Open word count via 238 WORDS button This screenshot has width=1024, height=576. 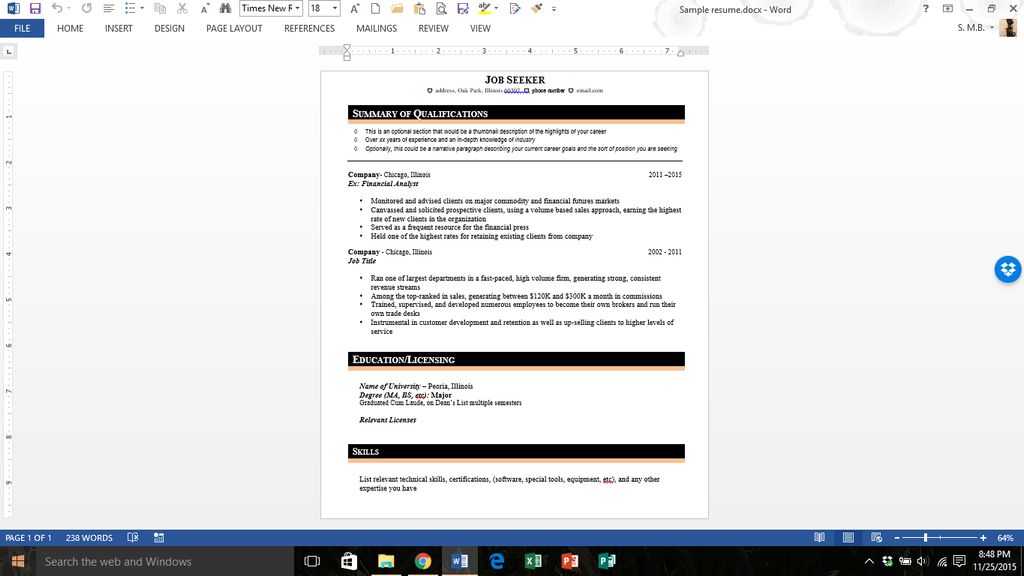(x=90, y=537)
